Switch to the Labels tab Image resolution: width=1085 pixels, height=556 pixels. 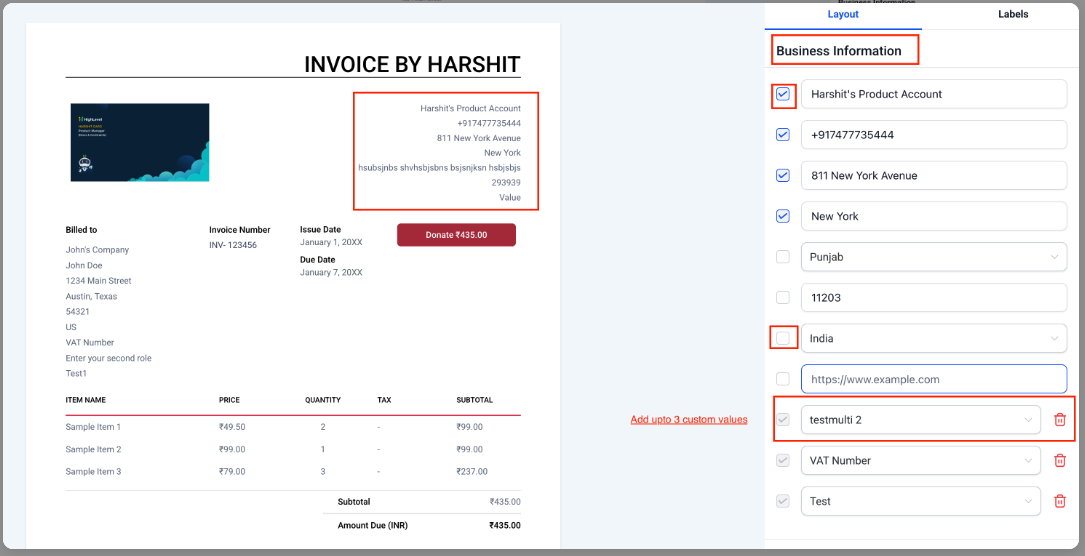1013,15
